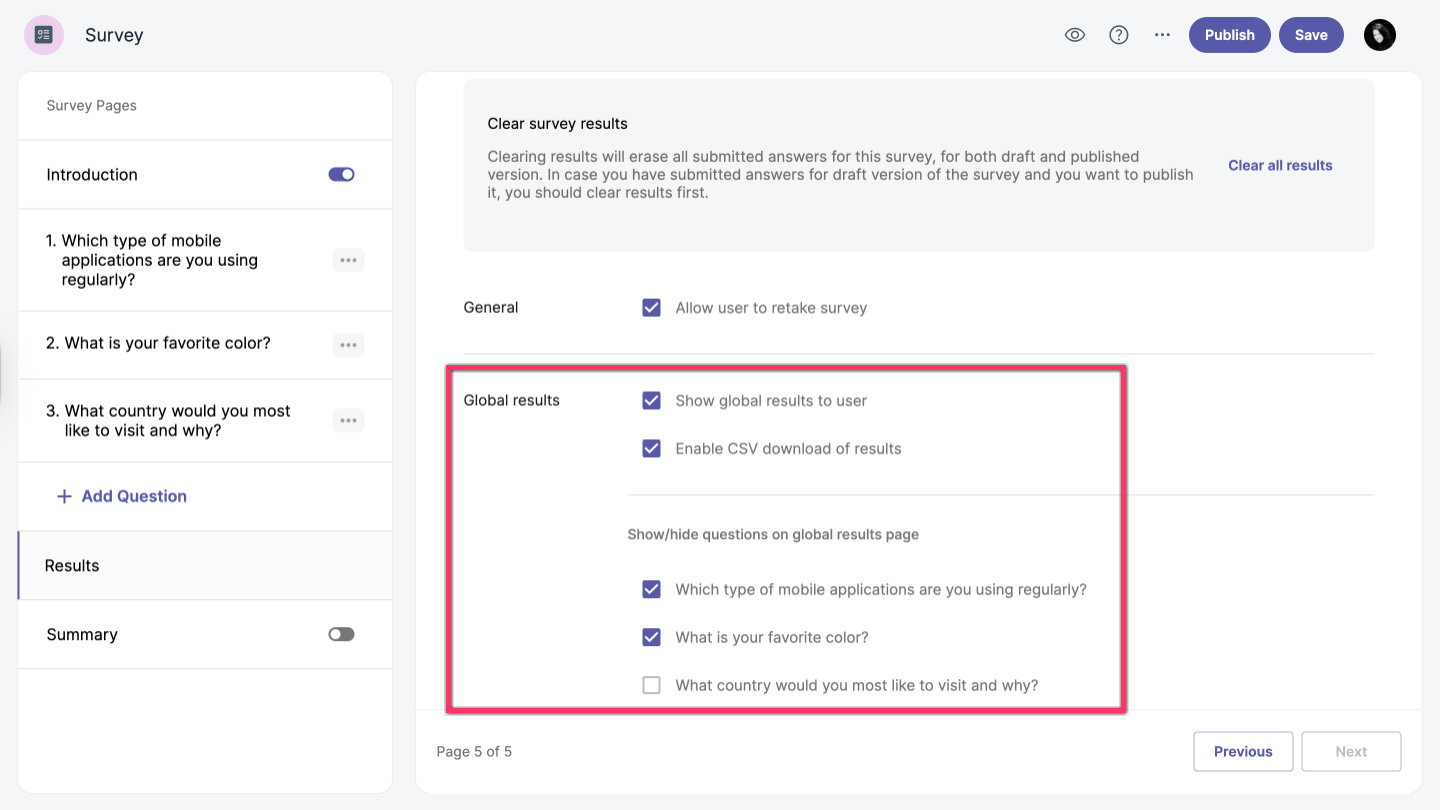1440x810 pixels.
Task: Toggle the Introduction page switch off
Action: [341, 175]
